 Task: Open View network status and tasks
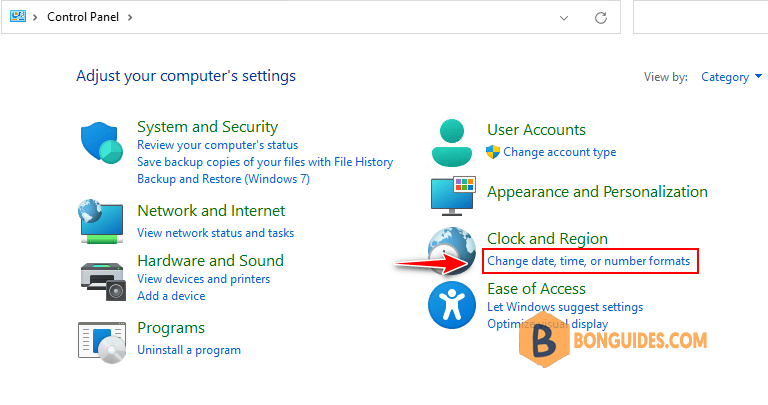pyautogui.click(x=216, y=233)
